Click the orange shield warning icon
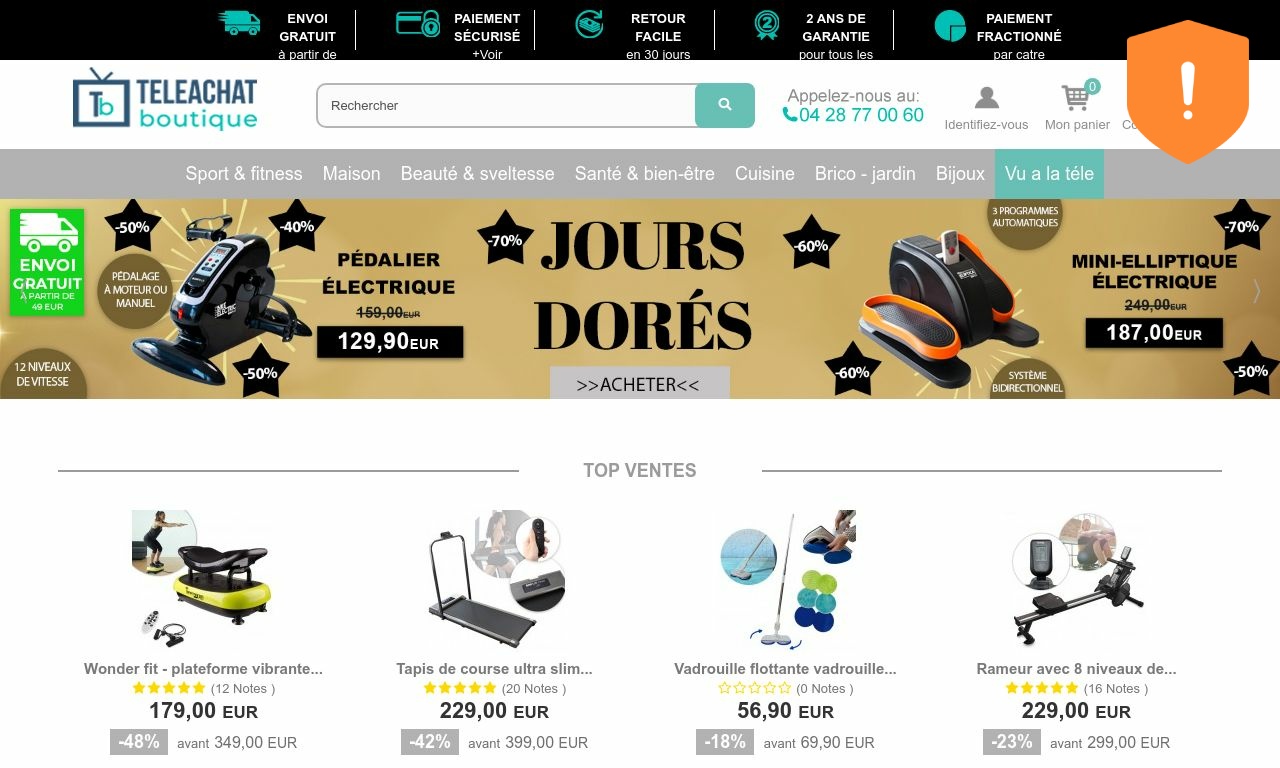 [1188, 91]
